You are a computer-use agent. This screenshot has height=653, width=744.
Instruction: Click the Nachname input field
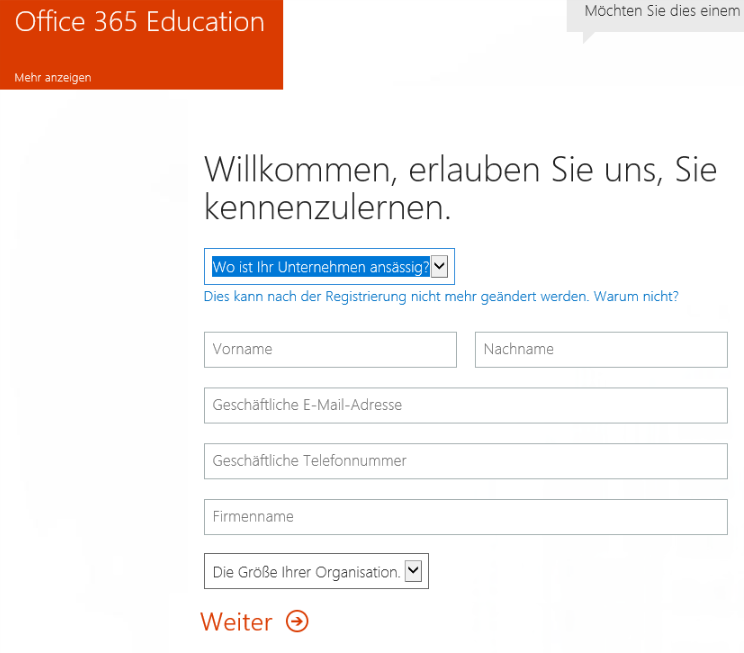601,350
